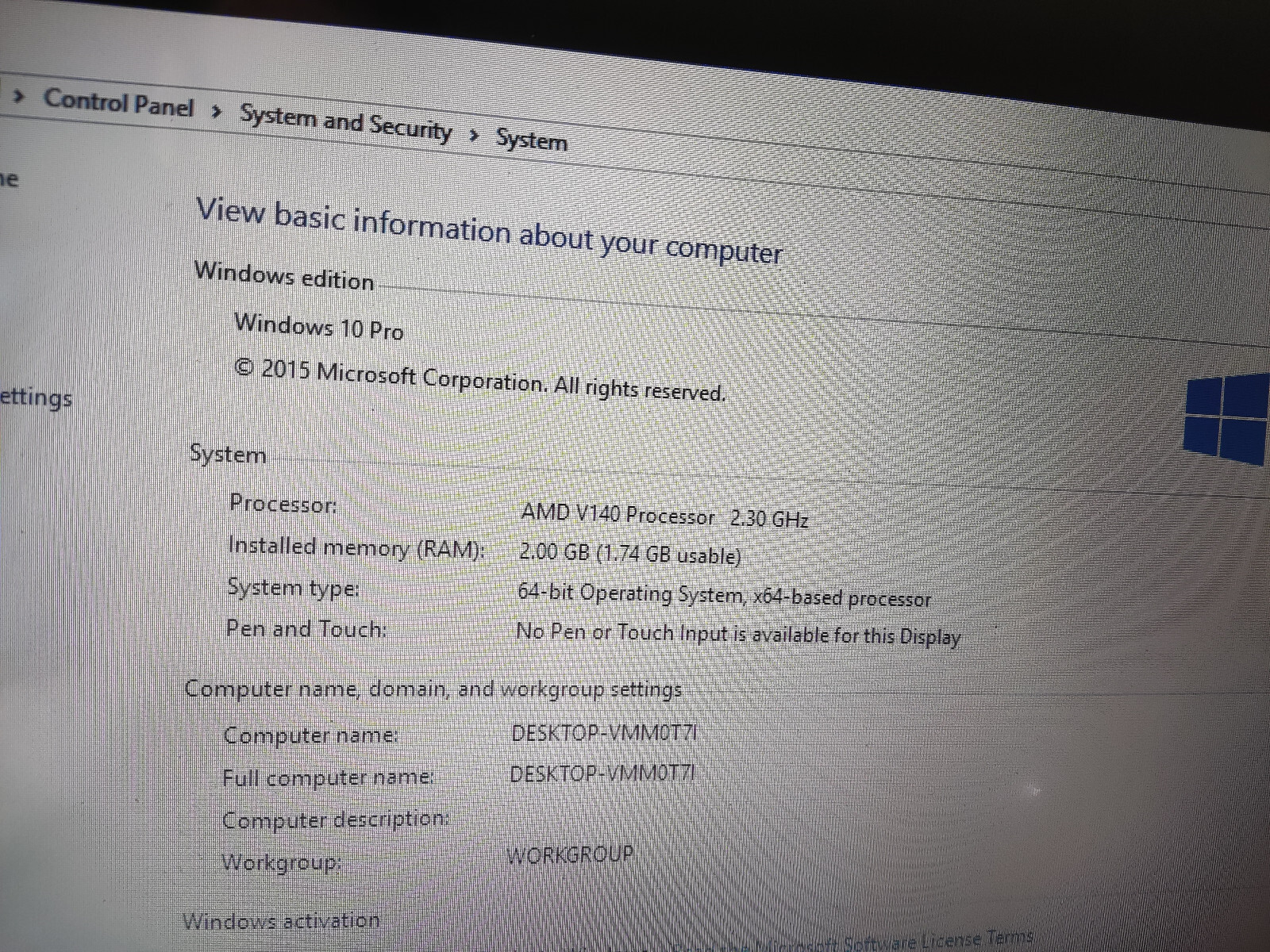Click 'Computer name, domain, and workgroup settings' heading
The width and height of the screenshot is (1270, 952).
click(433, 689)
